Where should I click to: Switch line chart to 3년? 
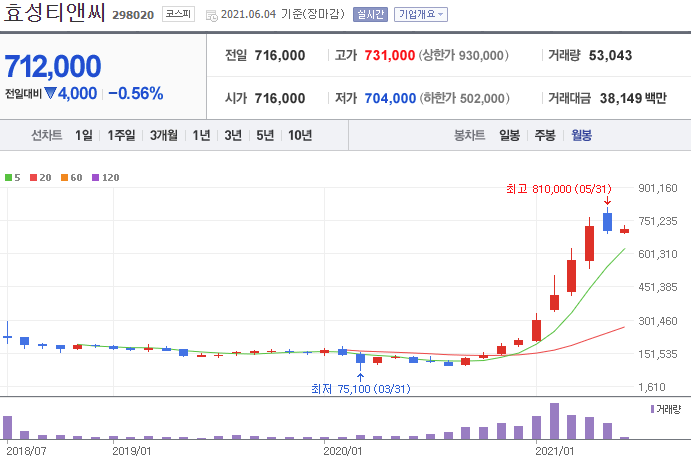coord(233,135)
